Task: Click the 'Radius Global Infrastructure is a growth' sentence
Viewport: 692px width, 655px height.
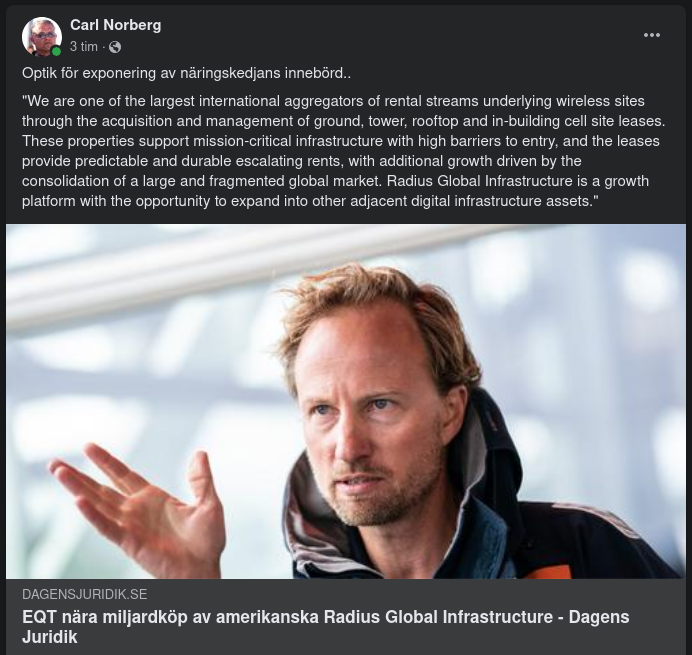Action: [x=513, y=181]
